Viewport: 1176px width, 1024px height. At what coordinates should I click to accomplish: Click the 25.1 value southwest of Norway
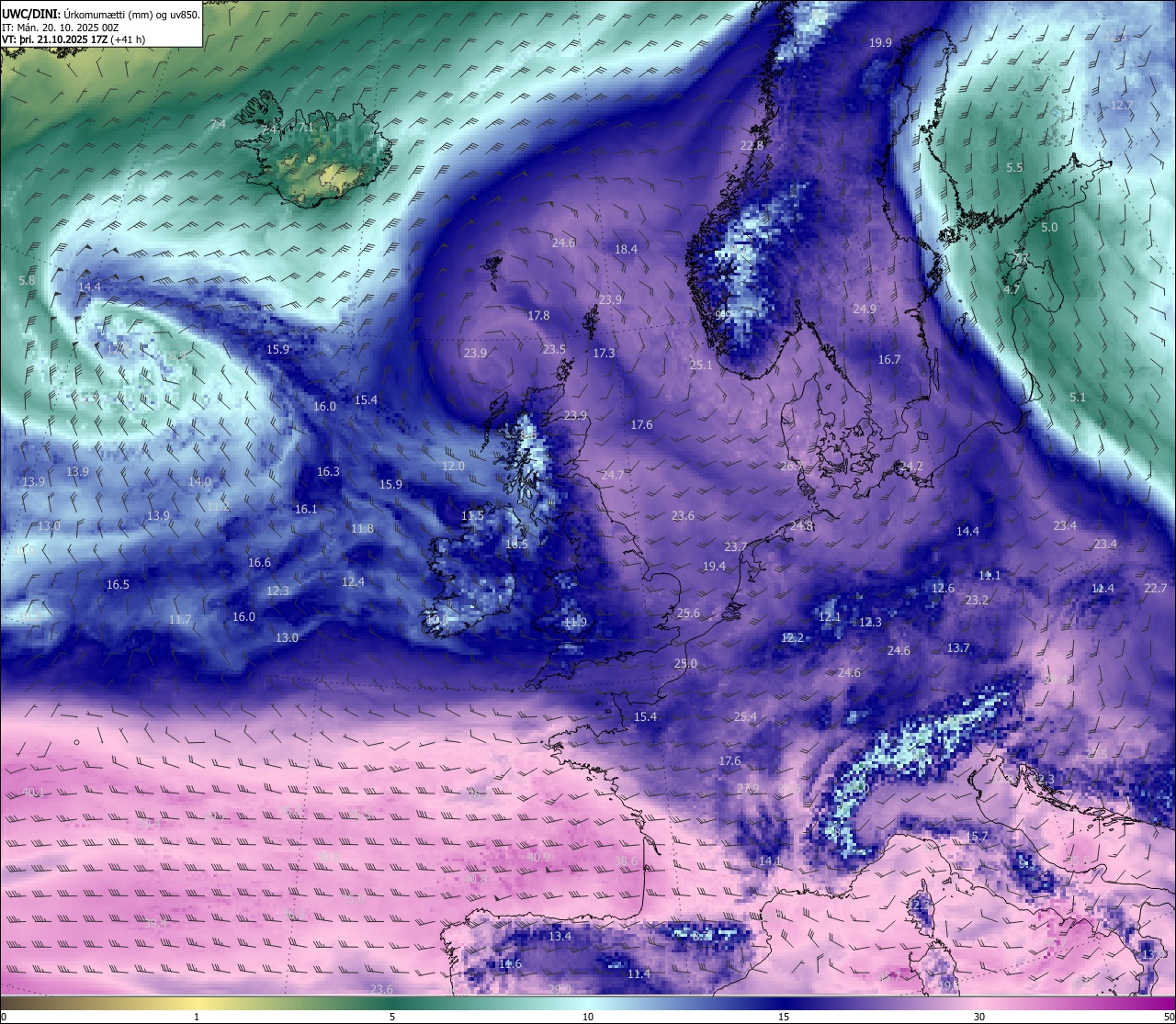pos(701,365)
